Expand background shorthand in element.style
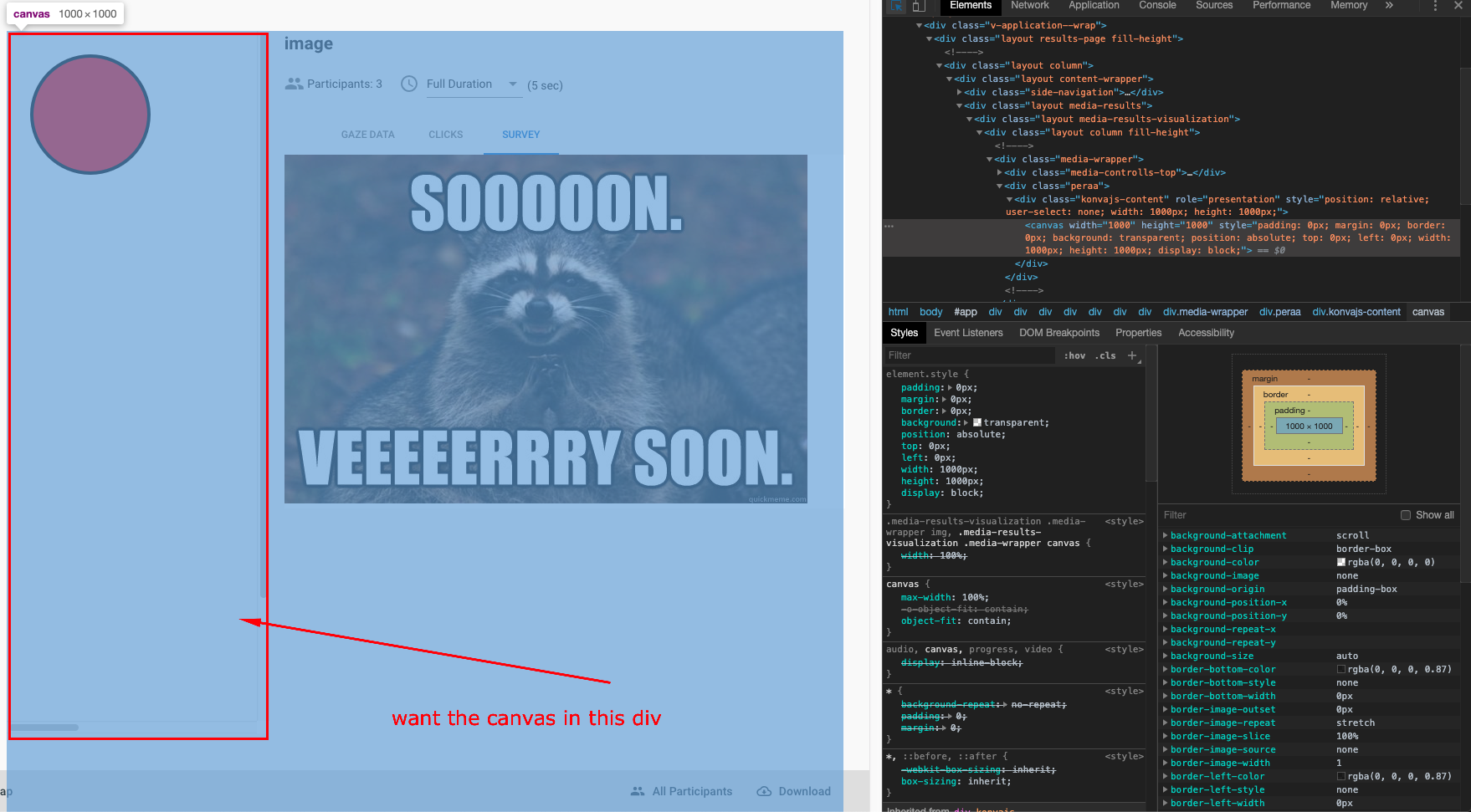This screenshot has height=812, width=1471. point(966,423)
